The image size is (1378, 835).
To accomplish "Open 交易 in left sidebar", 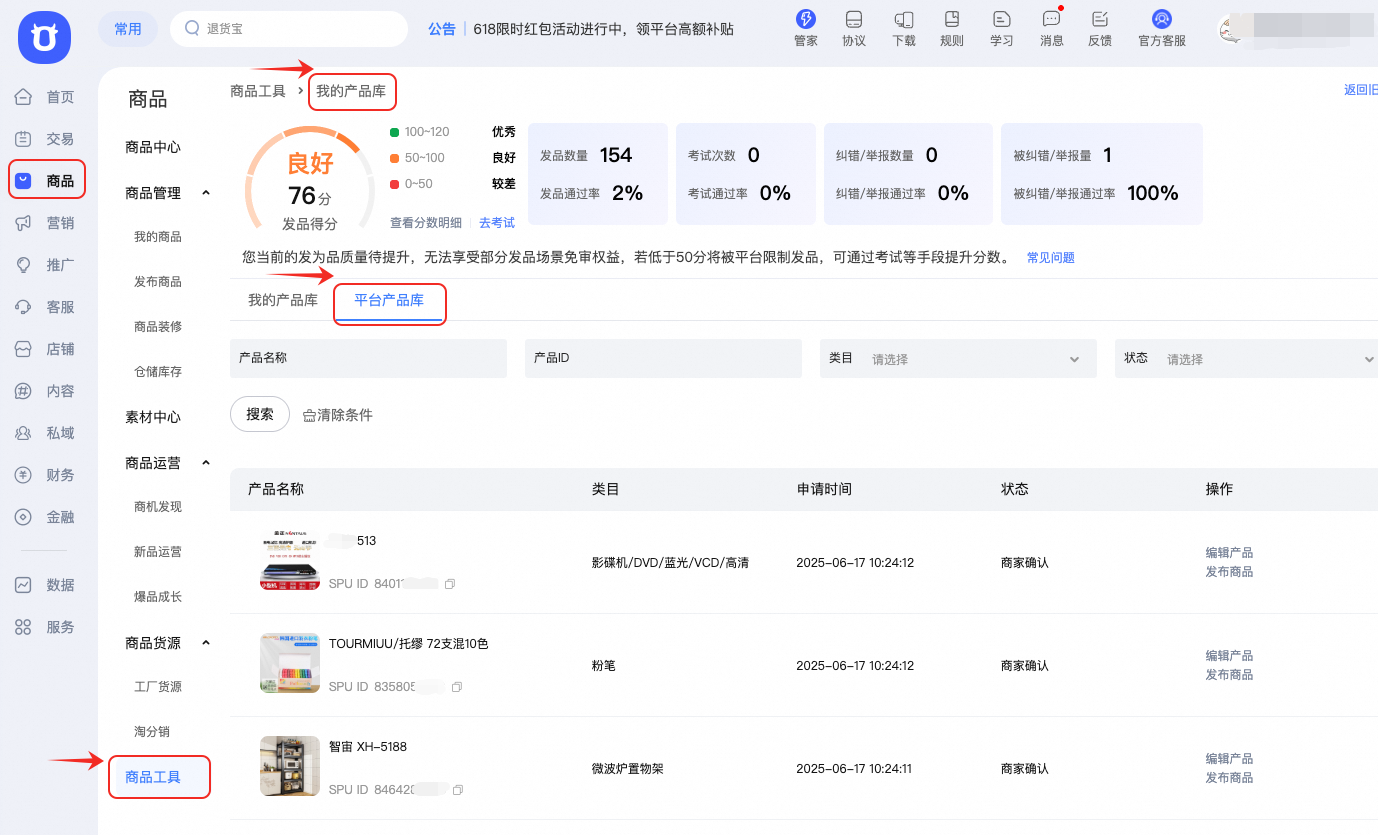I will 46,139.
